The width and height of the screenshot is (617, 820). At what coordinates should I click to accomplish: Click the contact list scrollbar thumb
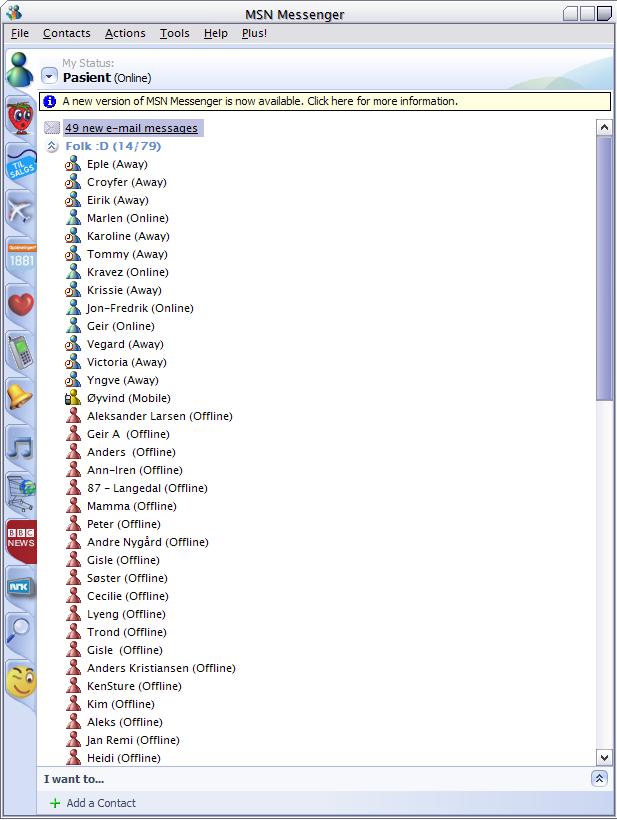pos(604,269)
